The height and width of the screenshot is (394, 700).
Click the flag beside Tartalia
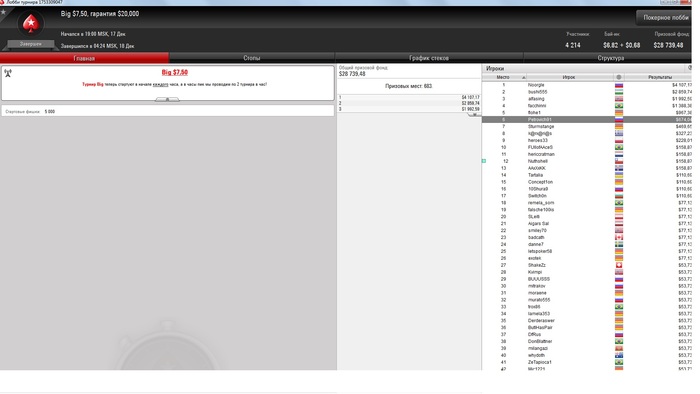619,175
